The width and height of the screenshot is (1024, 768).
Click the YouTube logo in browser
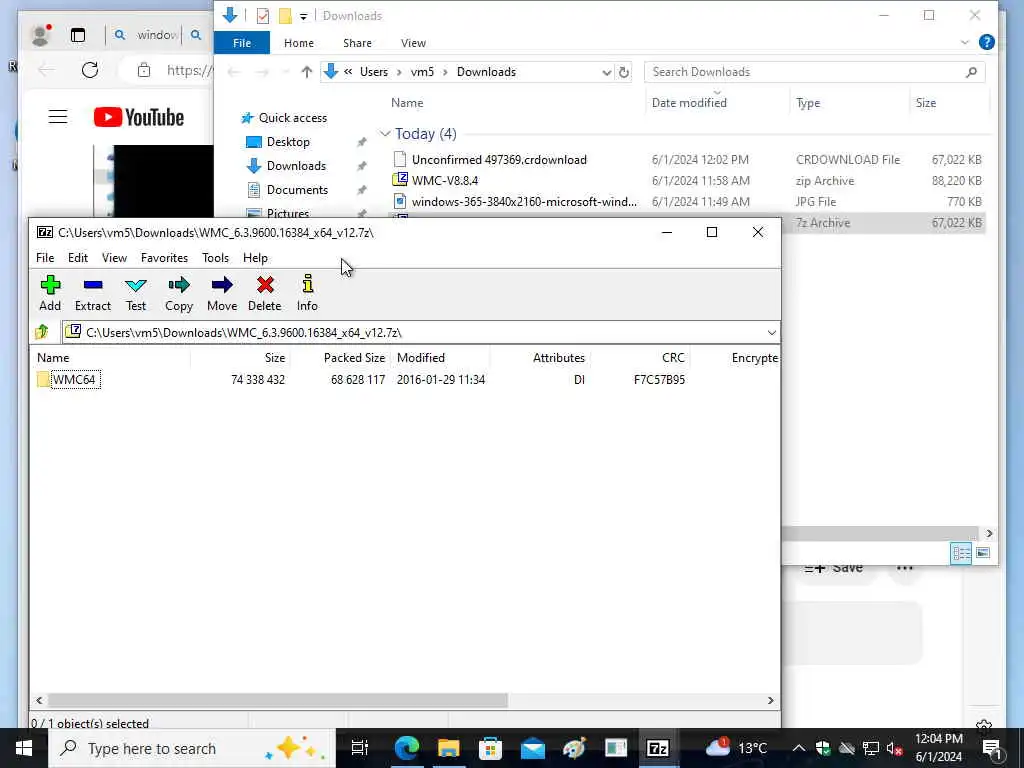[138, 118]
